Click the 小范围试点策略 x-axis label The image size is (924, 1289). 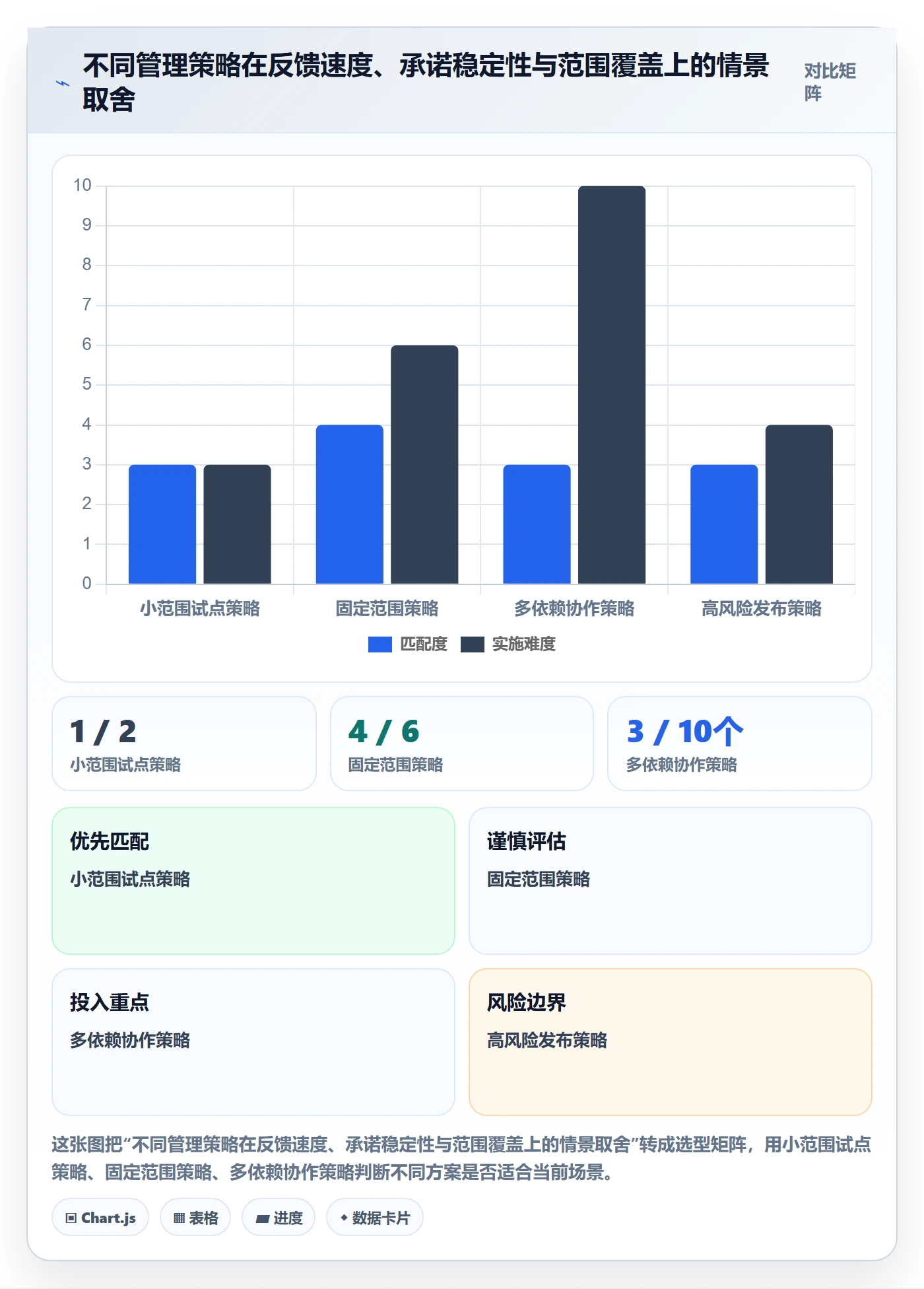click(x=200, y=608)
